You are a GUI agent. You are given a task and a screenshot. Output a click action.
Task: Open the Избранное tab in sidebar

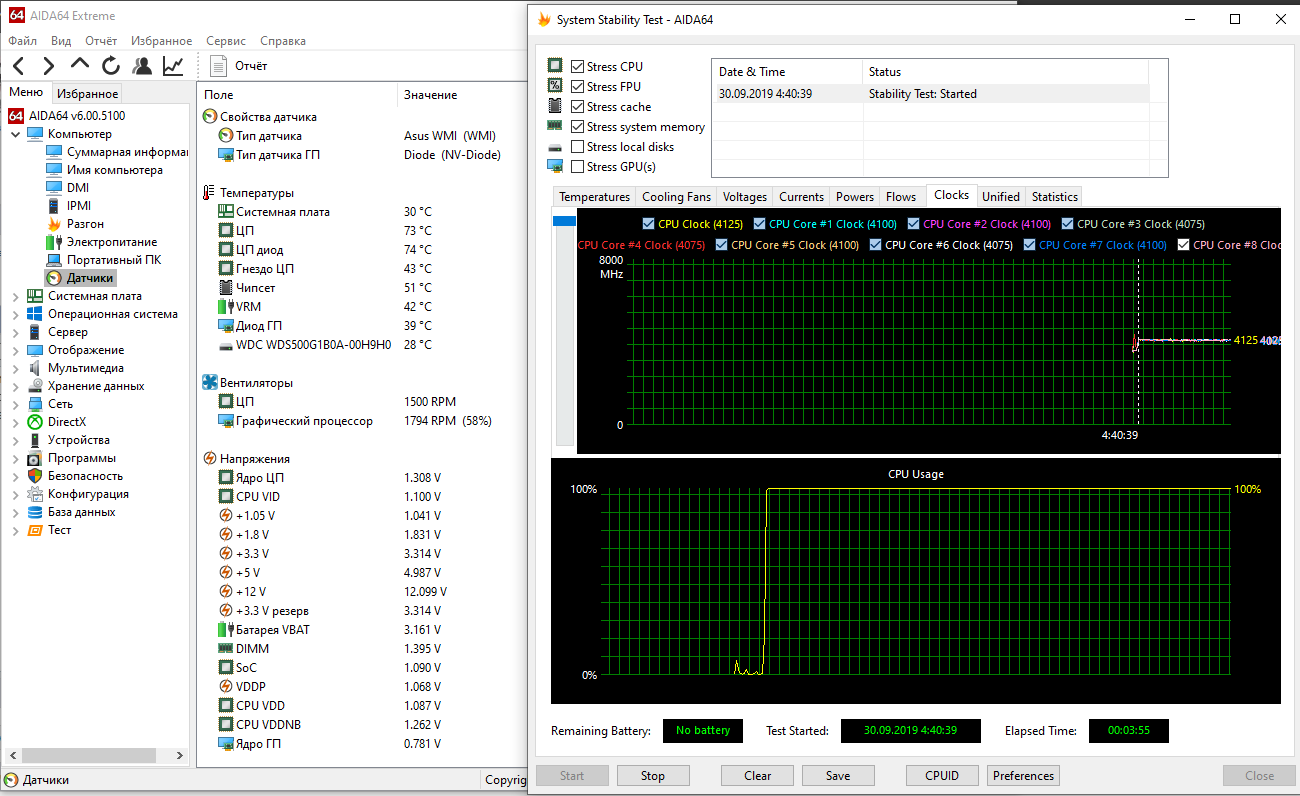coord(87,94)
